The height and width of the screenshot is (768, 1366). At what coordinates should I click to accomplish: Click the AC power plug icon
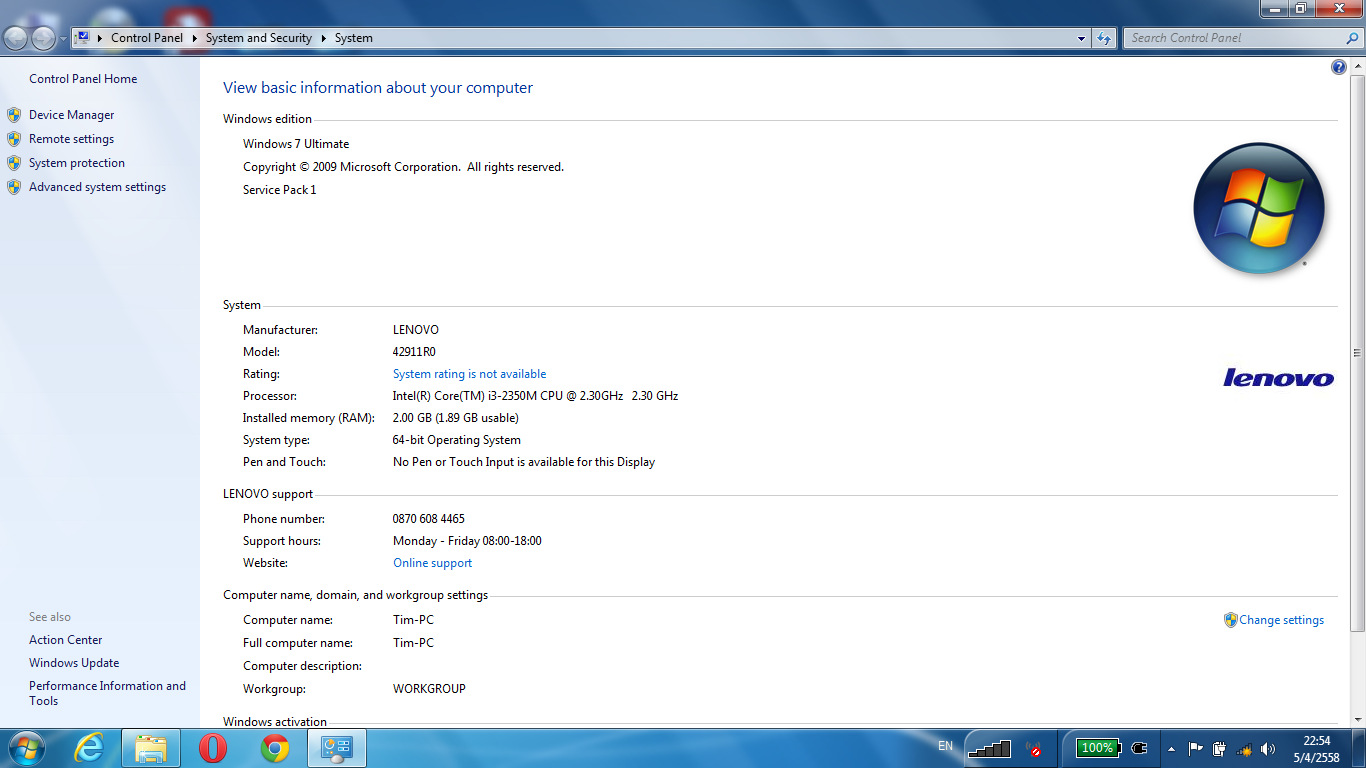pyautogui.click(x=1140, y=748)
